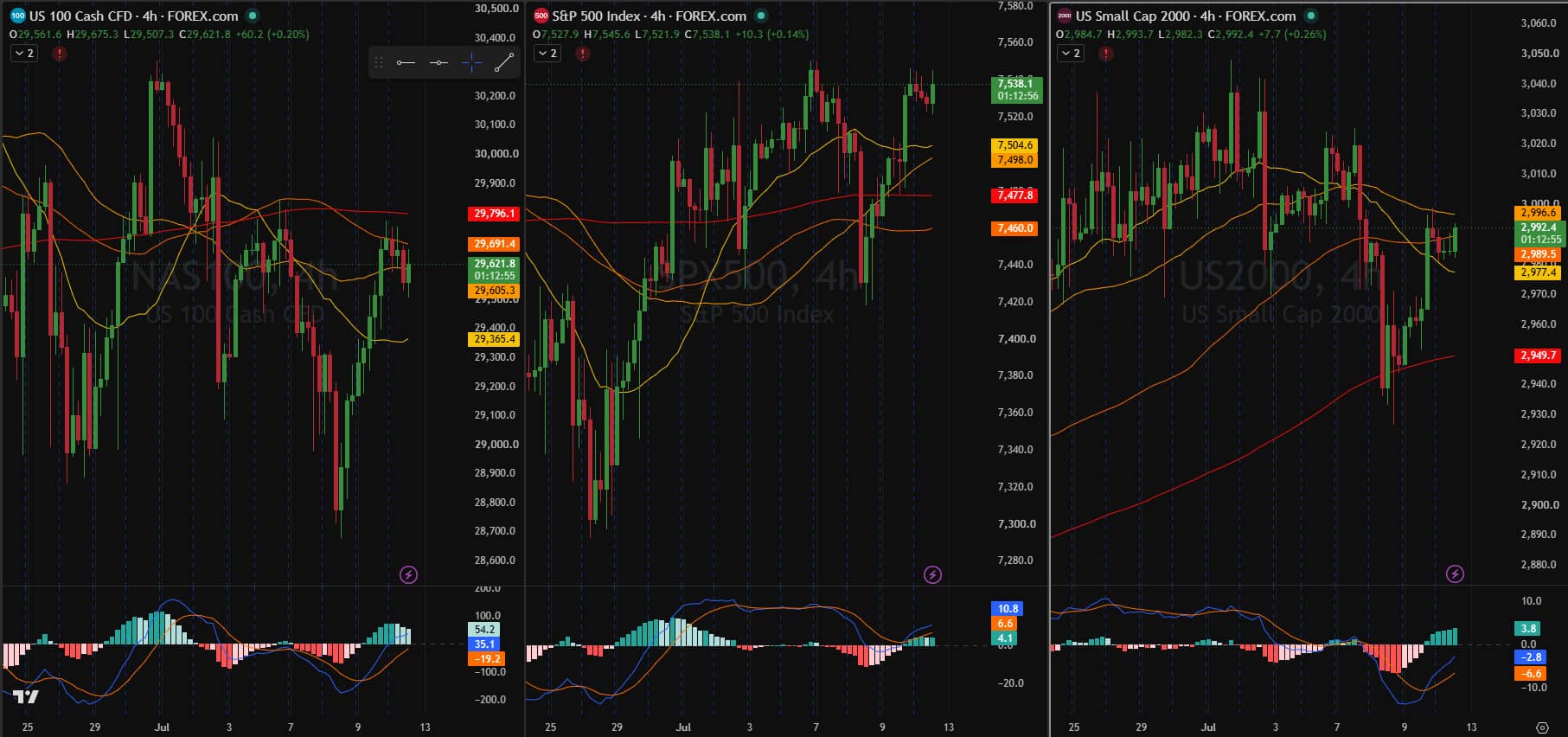Expand the S&P 500 indicator legend

[x=547, y=54]
